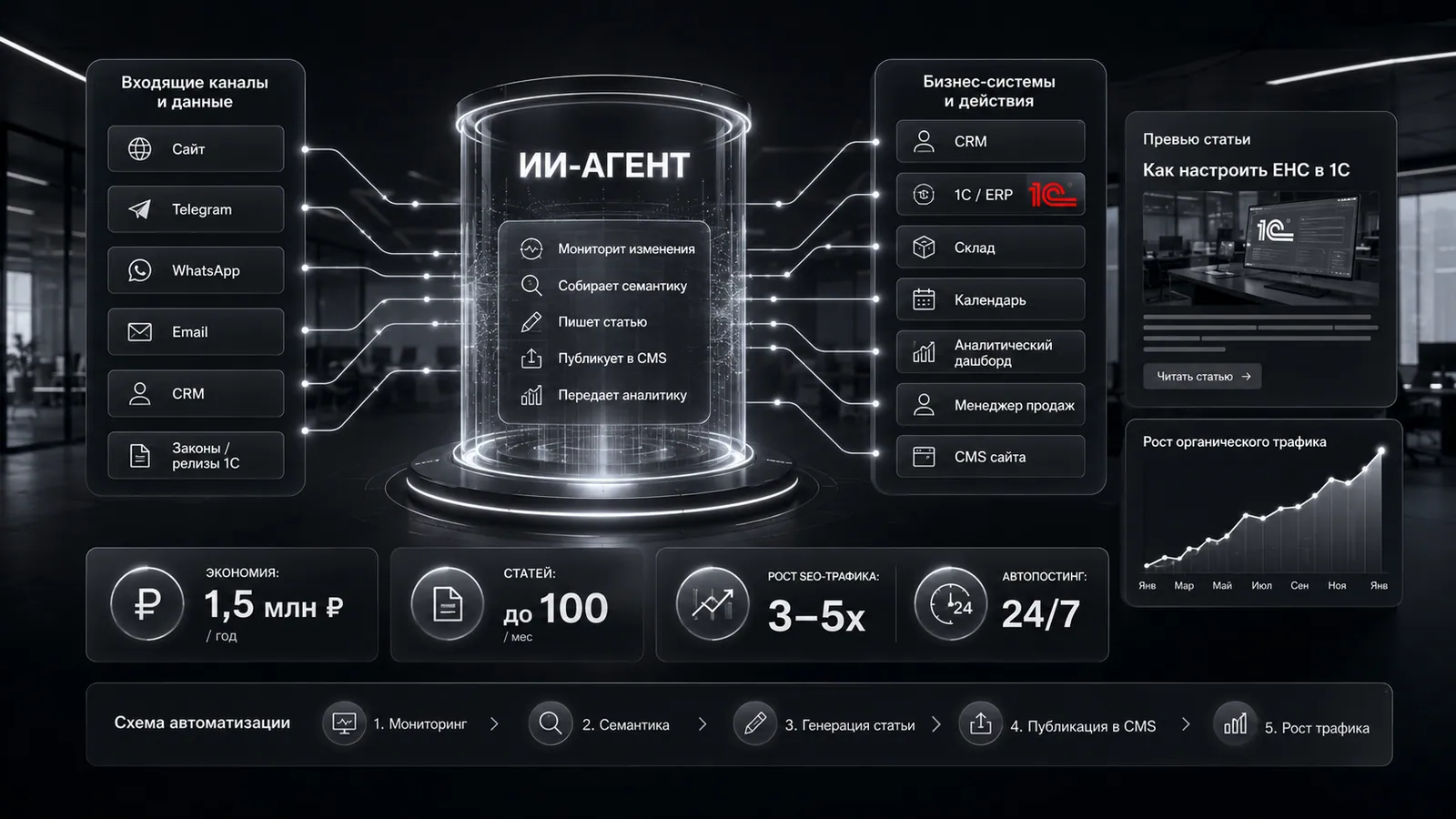Viewport: 1456px width, 819px height.
Task: Click the person icon in Бизнес-системы CRM row
Action: click(924, 141)
